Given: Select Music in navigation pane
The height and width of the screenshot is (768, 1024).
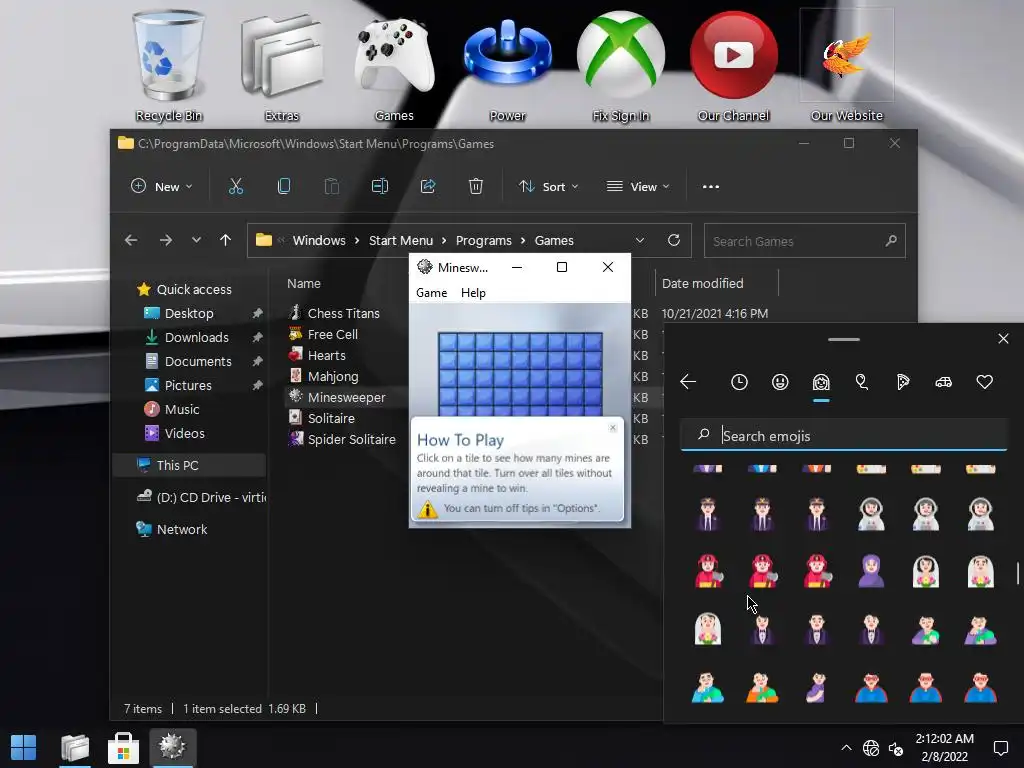Looking at the screenshot, I should coord(182,409).
